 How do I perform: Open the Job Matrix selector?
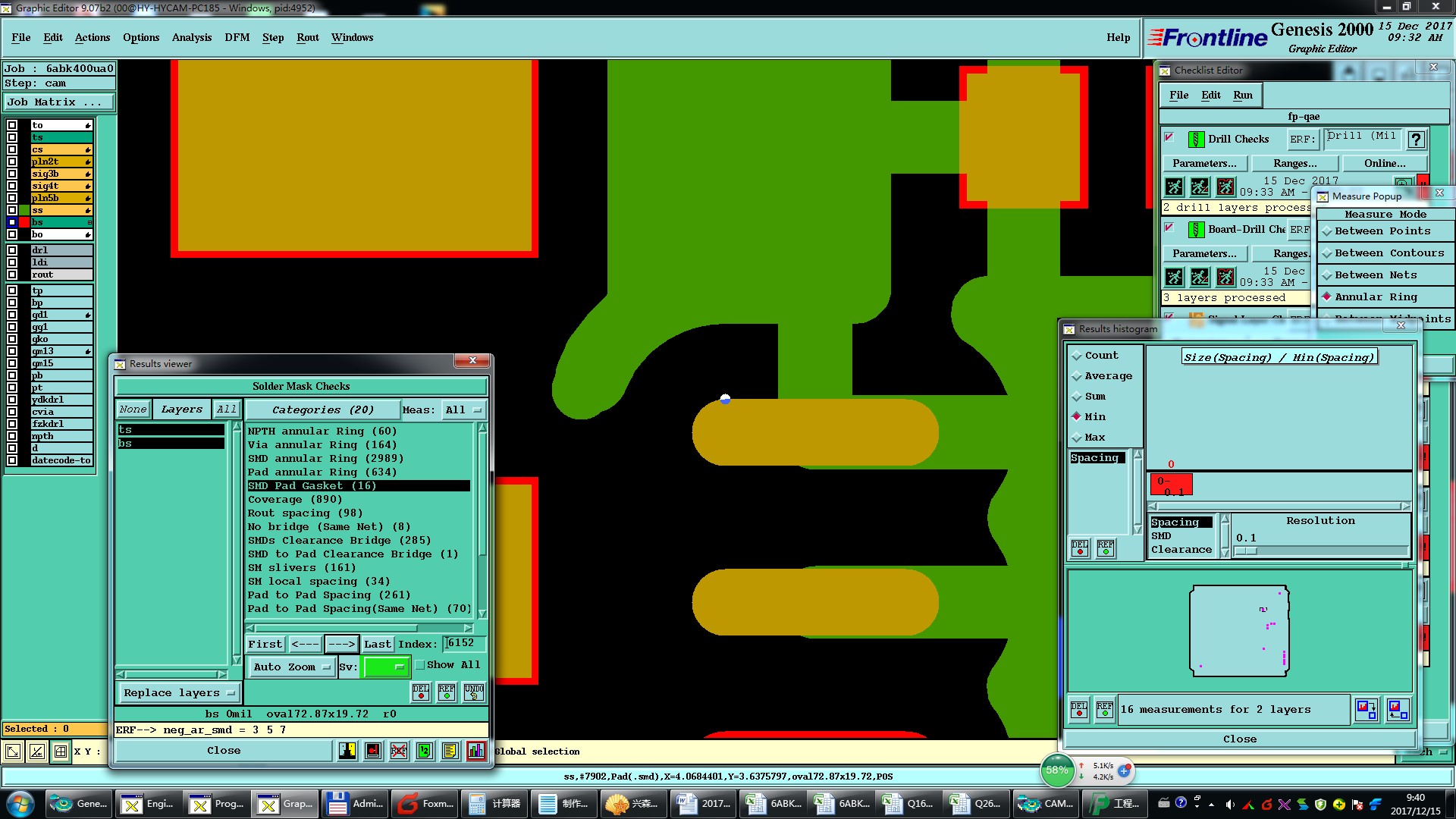click(59, 102)
